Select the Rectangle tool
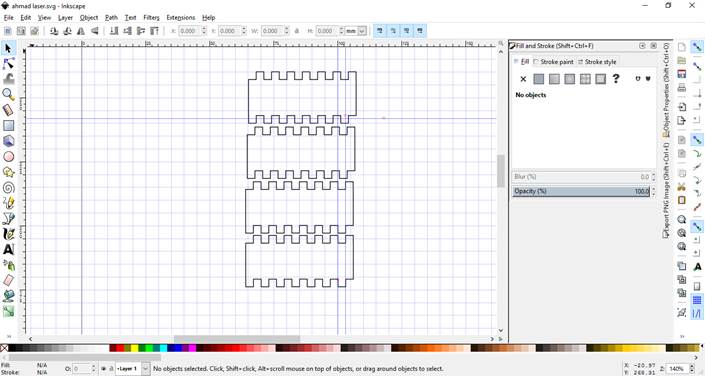 coord(8,125)
